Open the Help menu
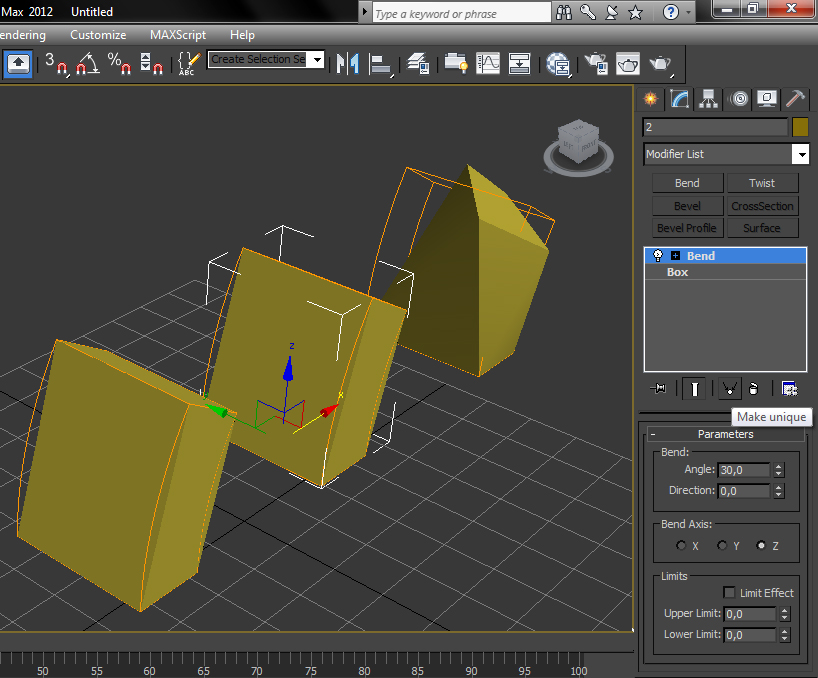The width and height of the screenshot is (818, 678). point(242,35)
